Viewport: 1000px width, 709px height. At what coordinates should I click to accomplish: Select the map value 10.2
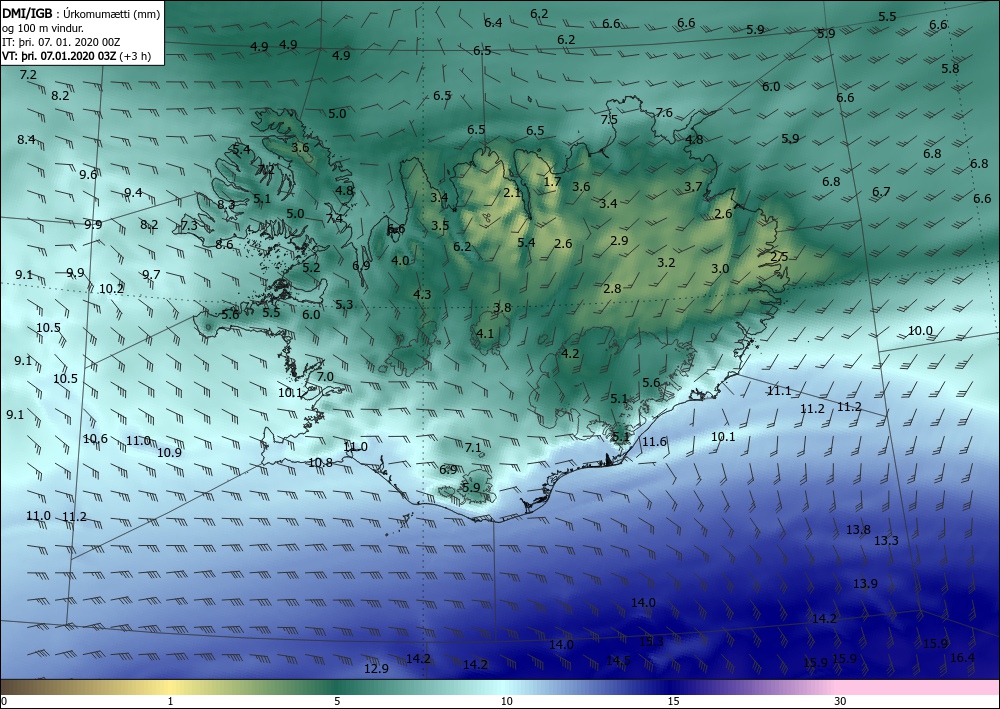click(x=111, y=288)
